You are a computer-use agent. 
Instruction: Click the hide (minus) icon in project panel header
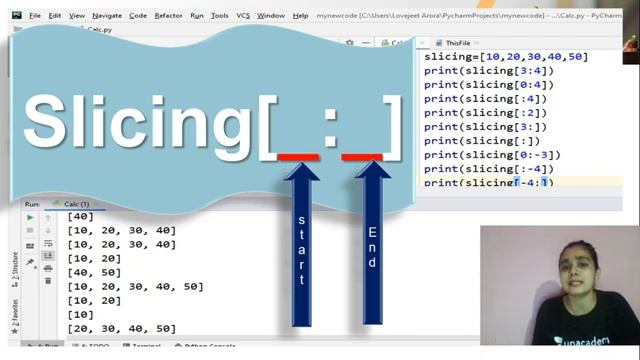tap(366, 42)
